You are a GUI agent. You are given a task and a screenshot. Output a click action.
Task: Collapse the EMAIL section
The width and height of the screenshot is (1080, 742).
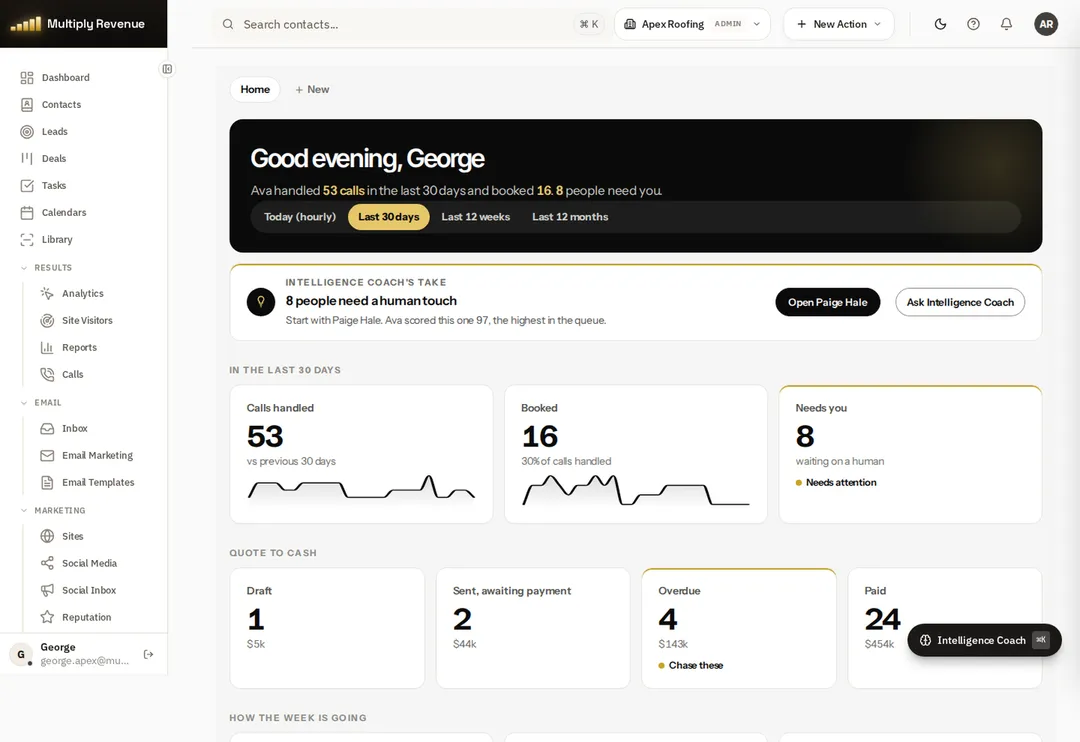41,402
